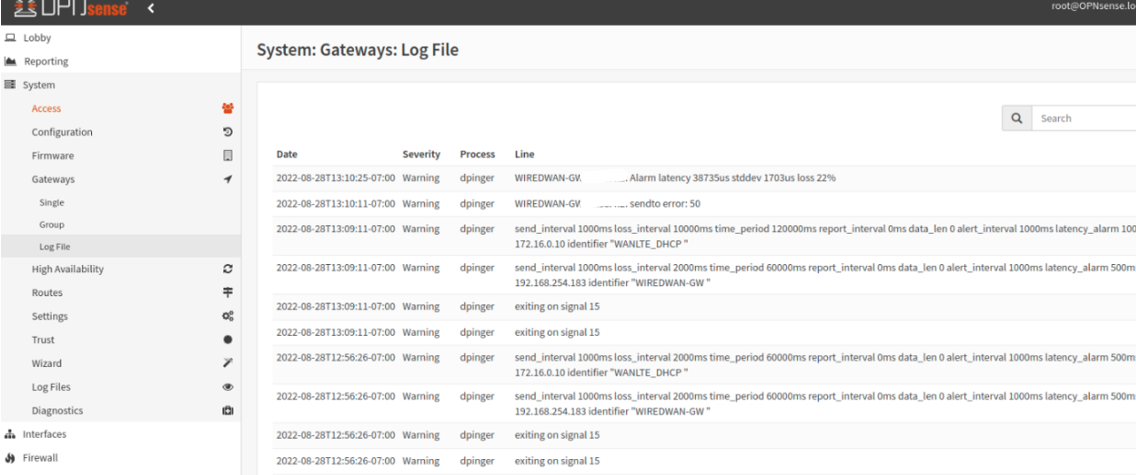The width and height of the screenshot is (1136, 475).
Task: Select the 2022-08-28T13:10:11-07:00 date cell
Action: point(335,203)
